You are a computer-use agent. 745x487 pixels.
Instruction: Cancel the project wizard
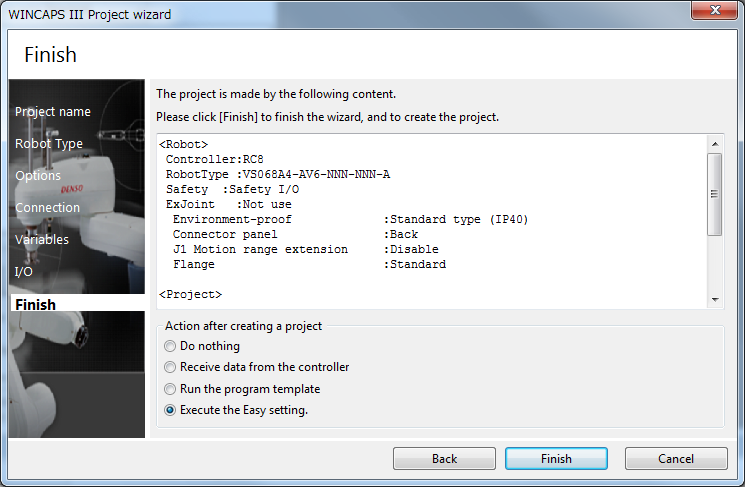(x=676, y=459)
